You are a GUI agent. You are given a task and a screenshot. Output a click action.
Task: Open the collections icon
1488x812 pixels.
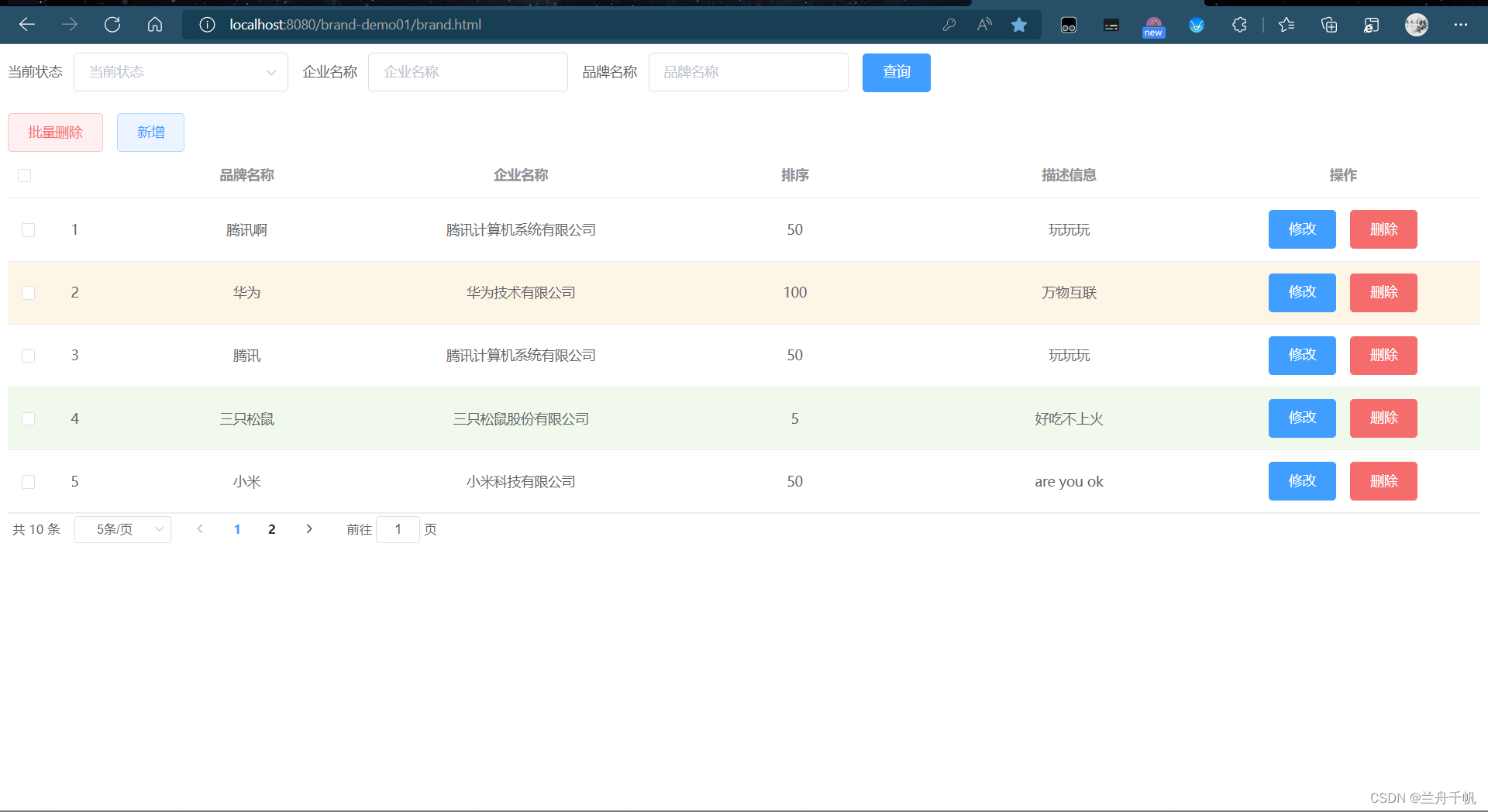coord(1329,25)
